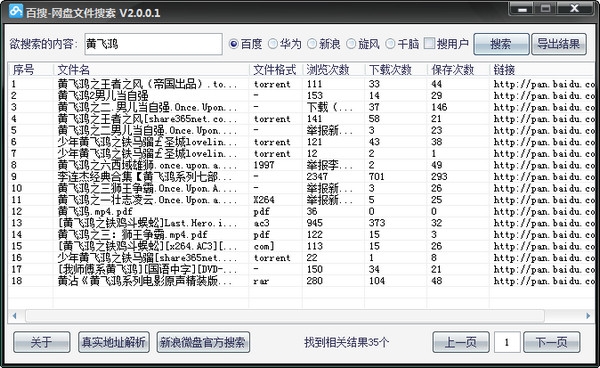Select row 16 少年黄飞鸿之铁马骝[share365net
Screen dimensions: 600x368
tap(302, 258)
